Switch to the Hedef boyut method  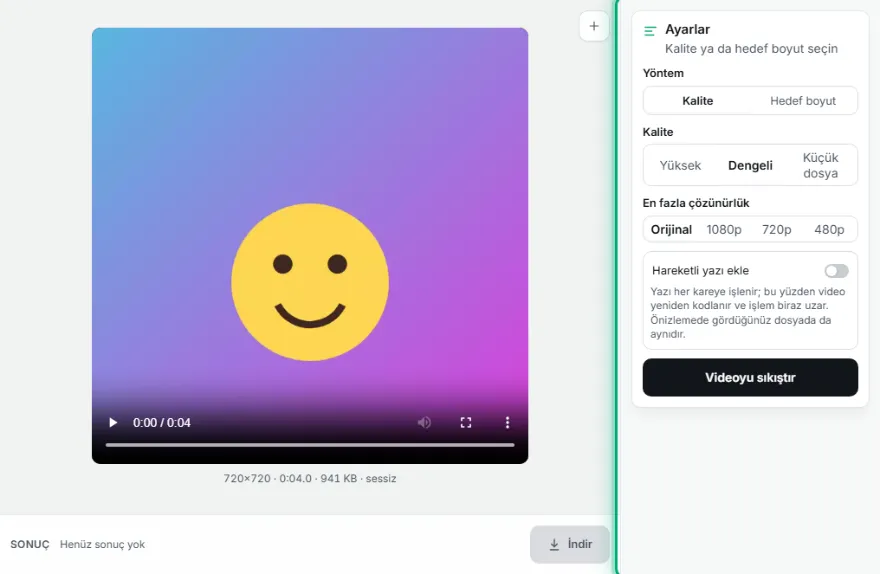(803, 101)
